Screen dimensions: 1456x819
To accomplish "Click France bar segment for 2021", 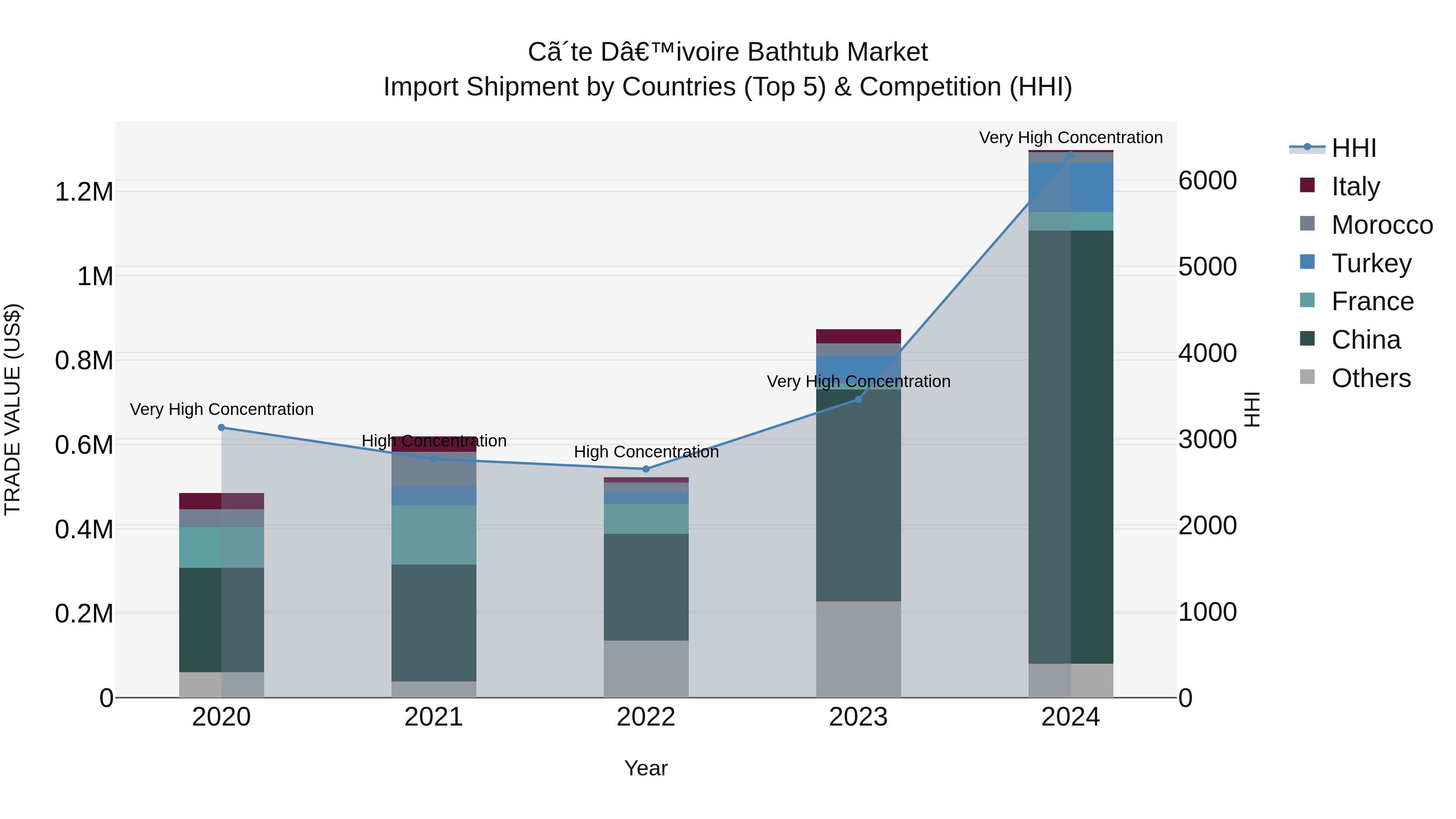I will 434,535.
